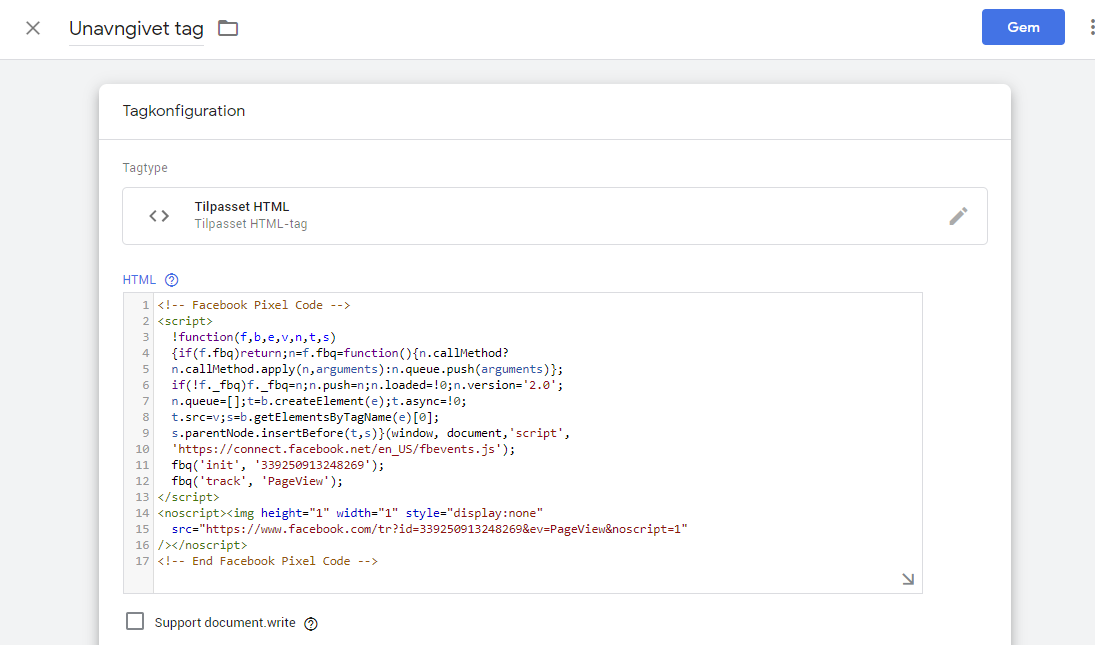This screenshot has height=645, width=1095.
Task: Select the Tilpasset HTML tag type title
Action: coord(242,207)
